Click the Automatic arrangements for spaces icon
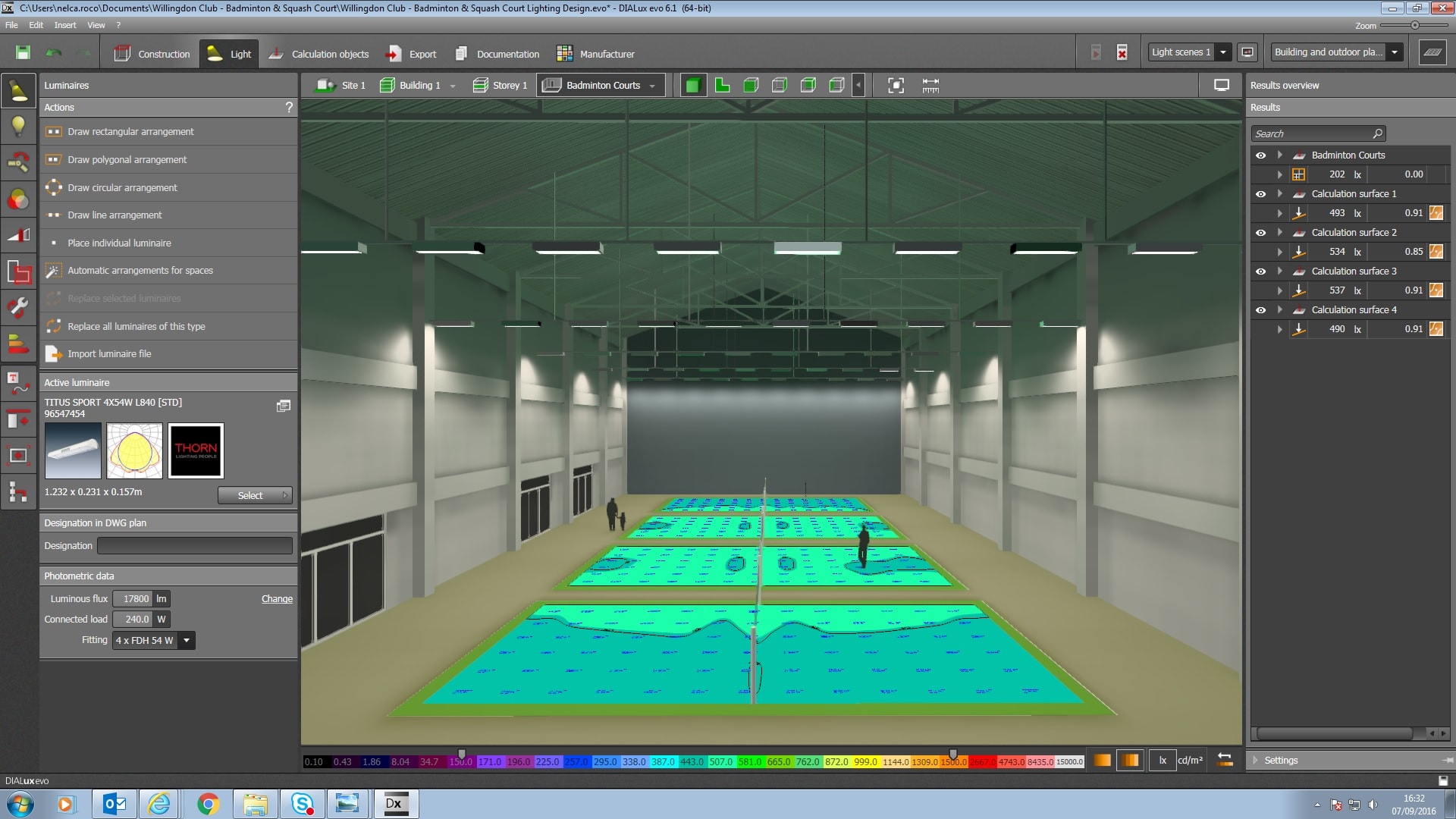 pos(54,270)
